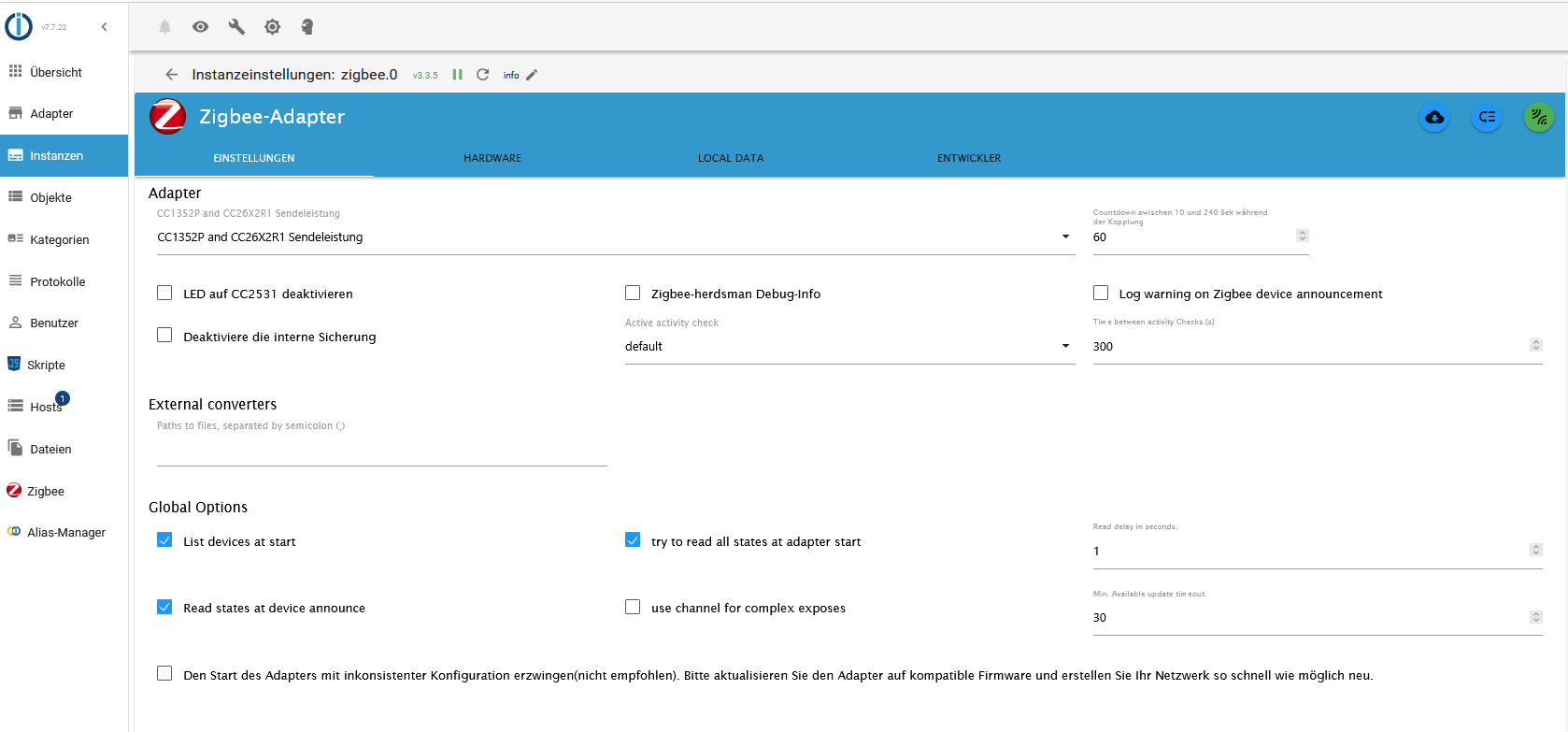The image size is (1568, 732).
Task: Open Übersicht in the sidebar
Action: tap(64, 72)
